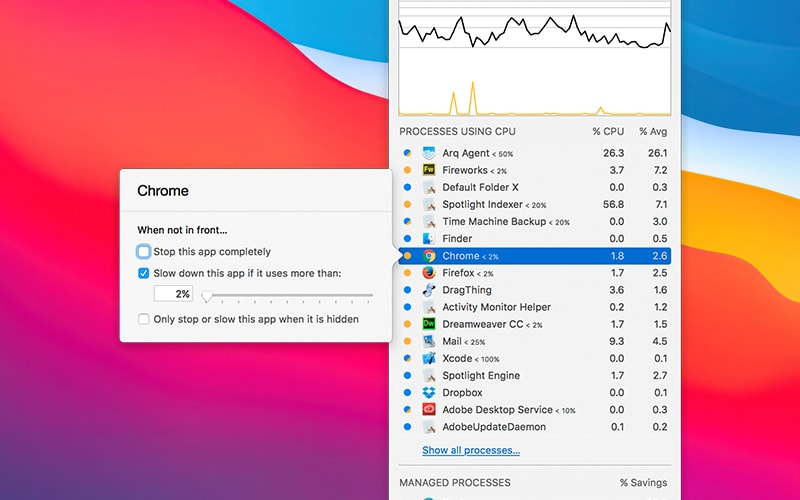Click the Fireworks app icon
This screenshot has width=800, height=500.
coord(429,170)
